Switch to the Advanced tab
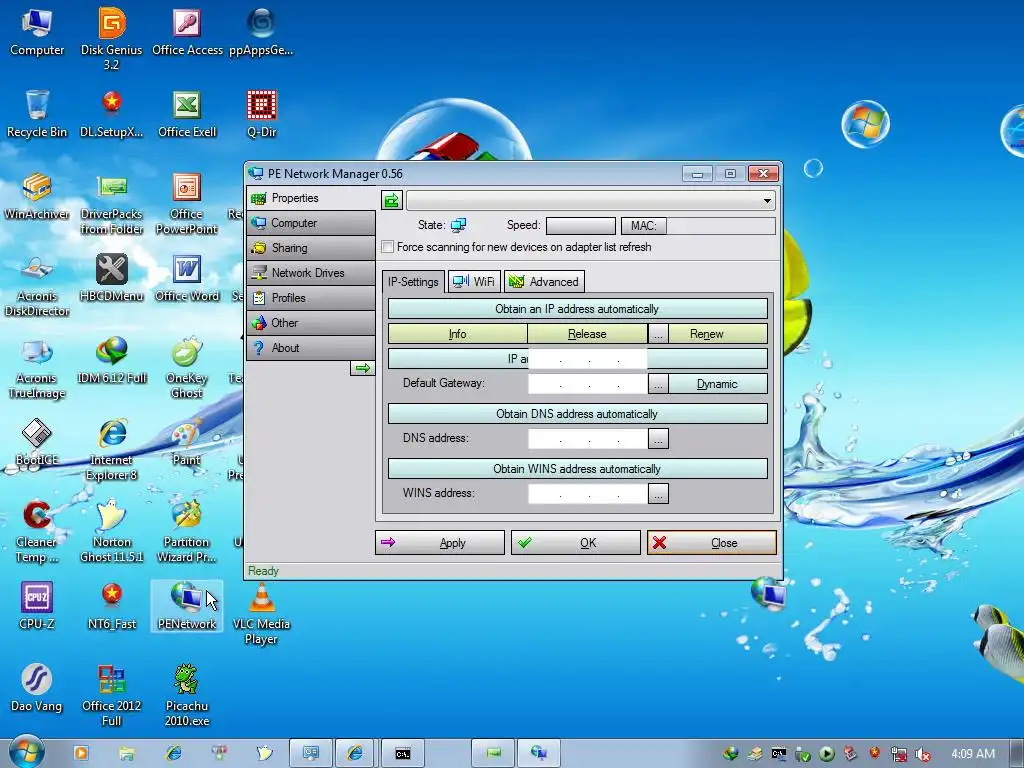Image resolution: width=1024 pixels, height=768 pixels. click(x=545, y=281)
